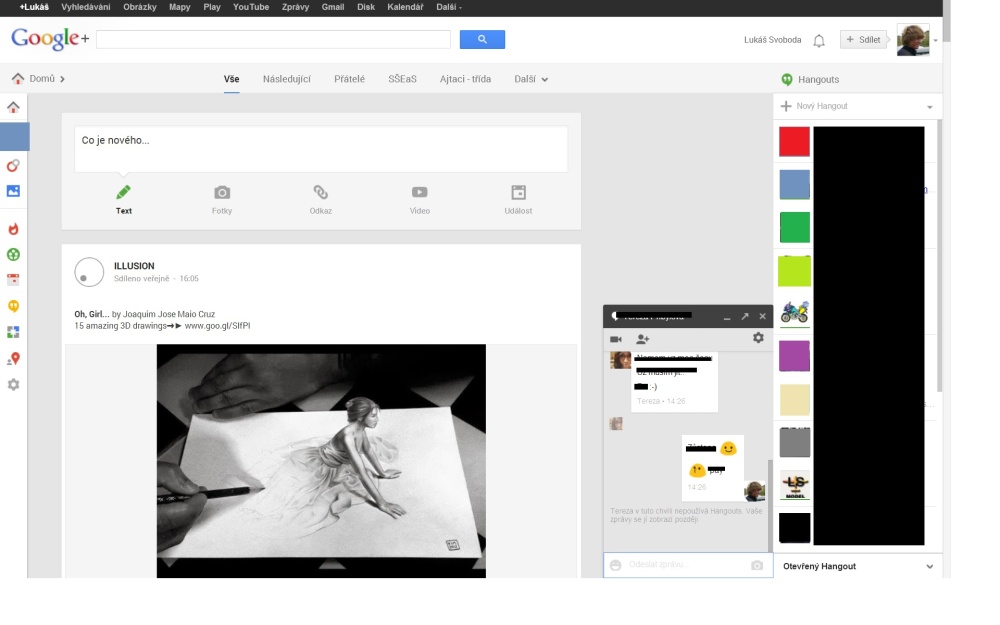
Task: Choose the Fotky camera post option
Action: pyautogui.click(x=222, y=200)
